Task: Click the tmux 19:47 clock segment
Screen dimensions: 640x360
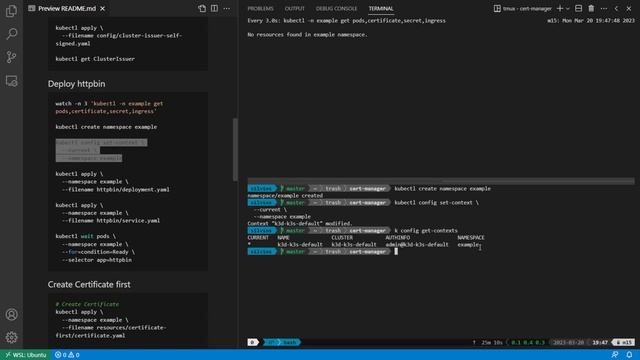Action: (x=600, y=342)
